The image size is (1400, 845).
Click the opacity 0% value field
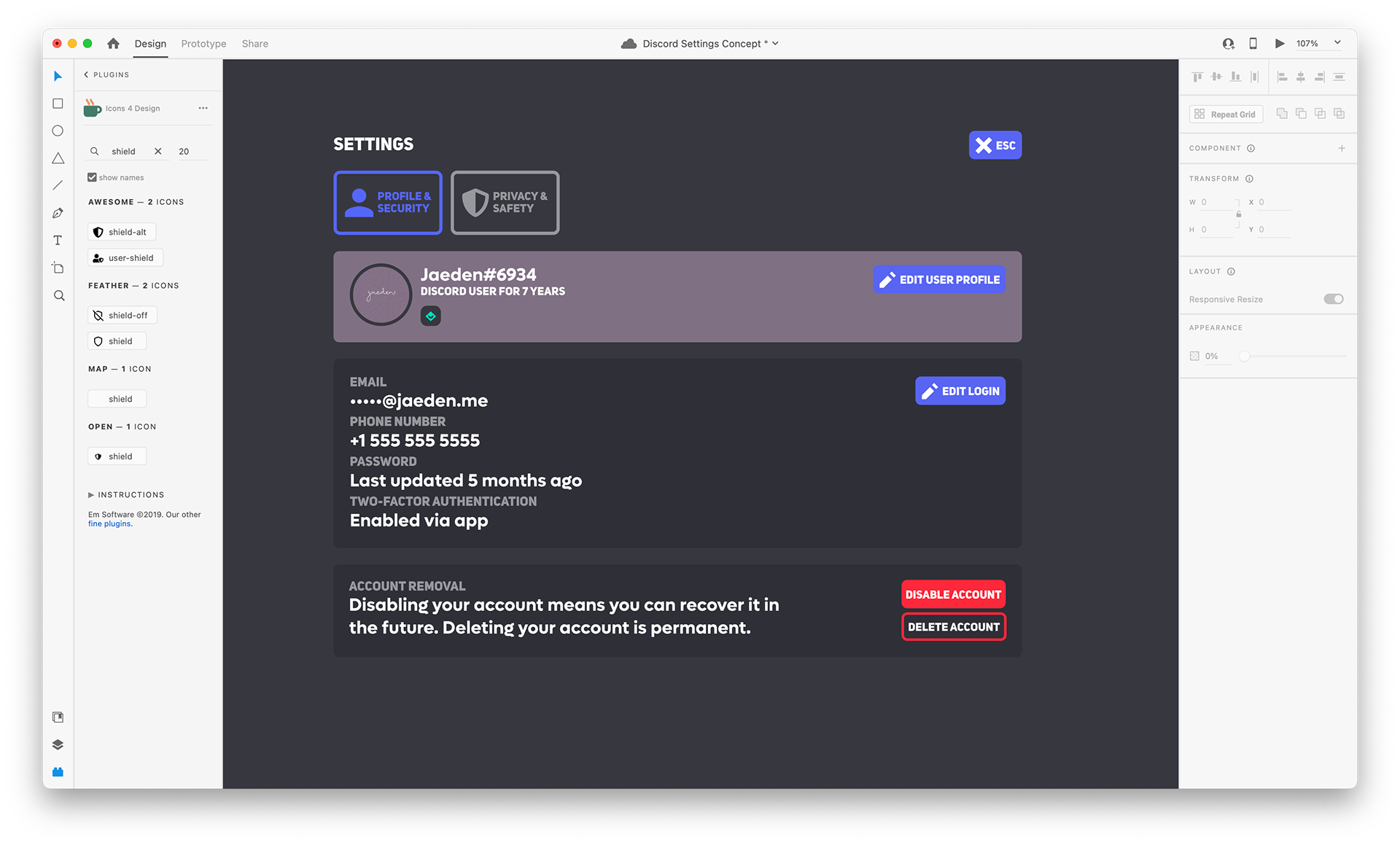[1216, 357]
